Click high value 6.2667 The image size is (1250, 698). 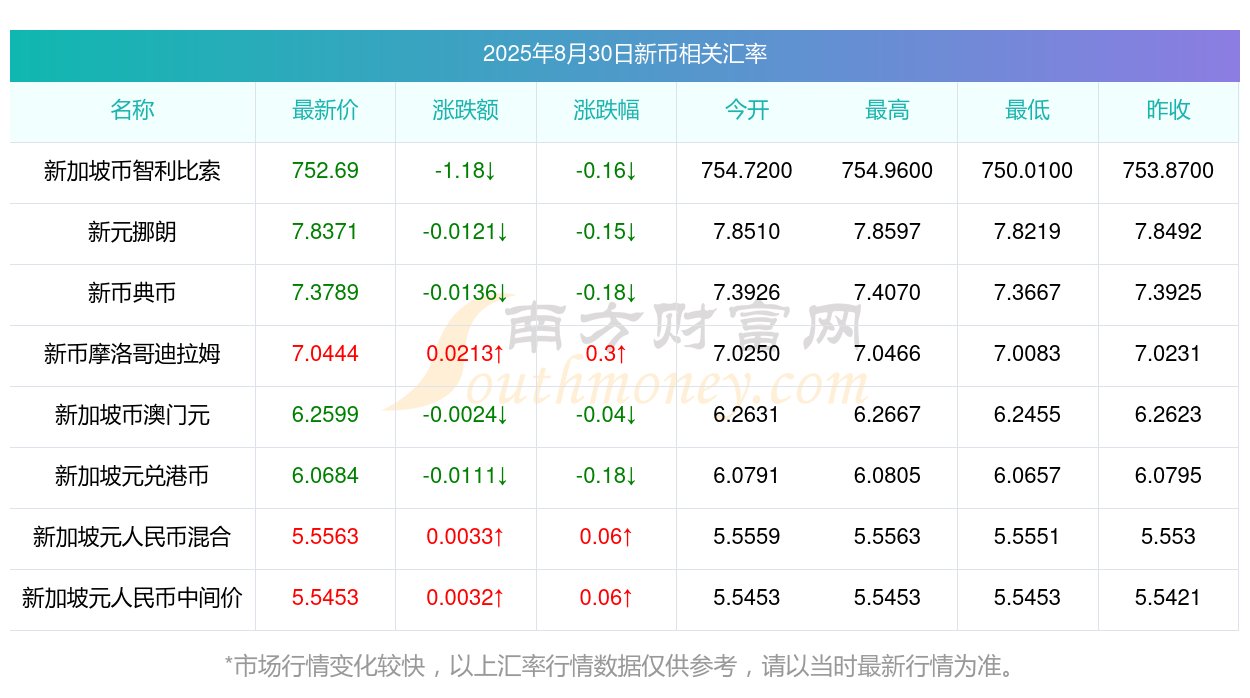coord(887,415)
